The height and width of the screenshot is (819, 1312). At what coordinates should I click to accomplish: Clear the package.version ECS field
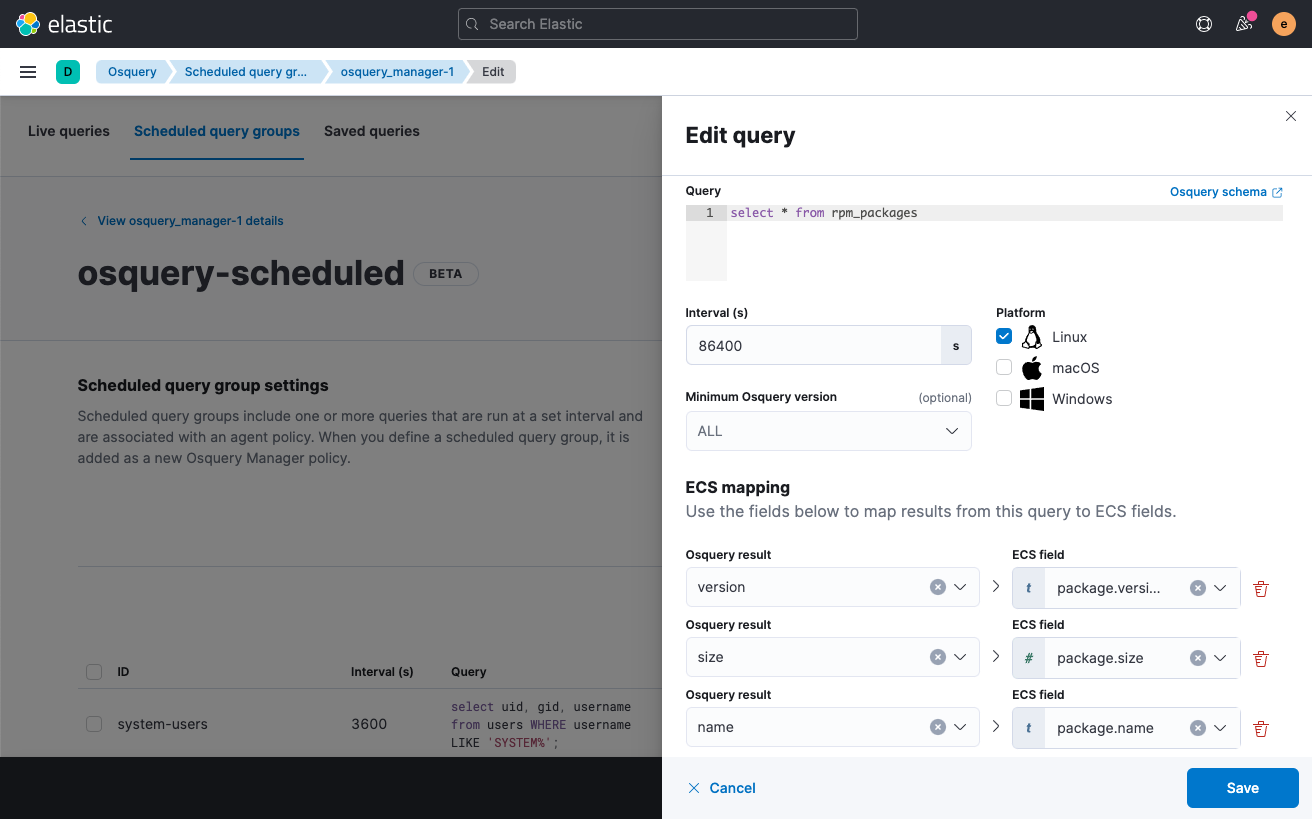(x=1198, y=588)
